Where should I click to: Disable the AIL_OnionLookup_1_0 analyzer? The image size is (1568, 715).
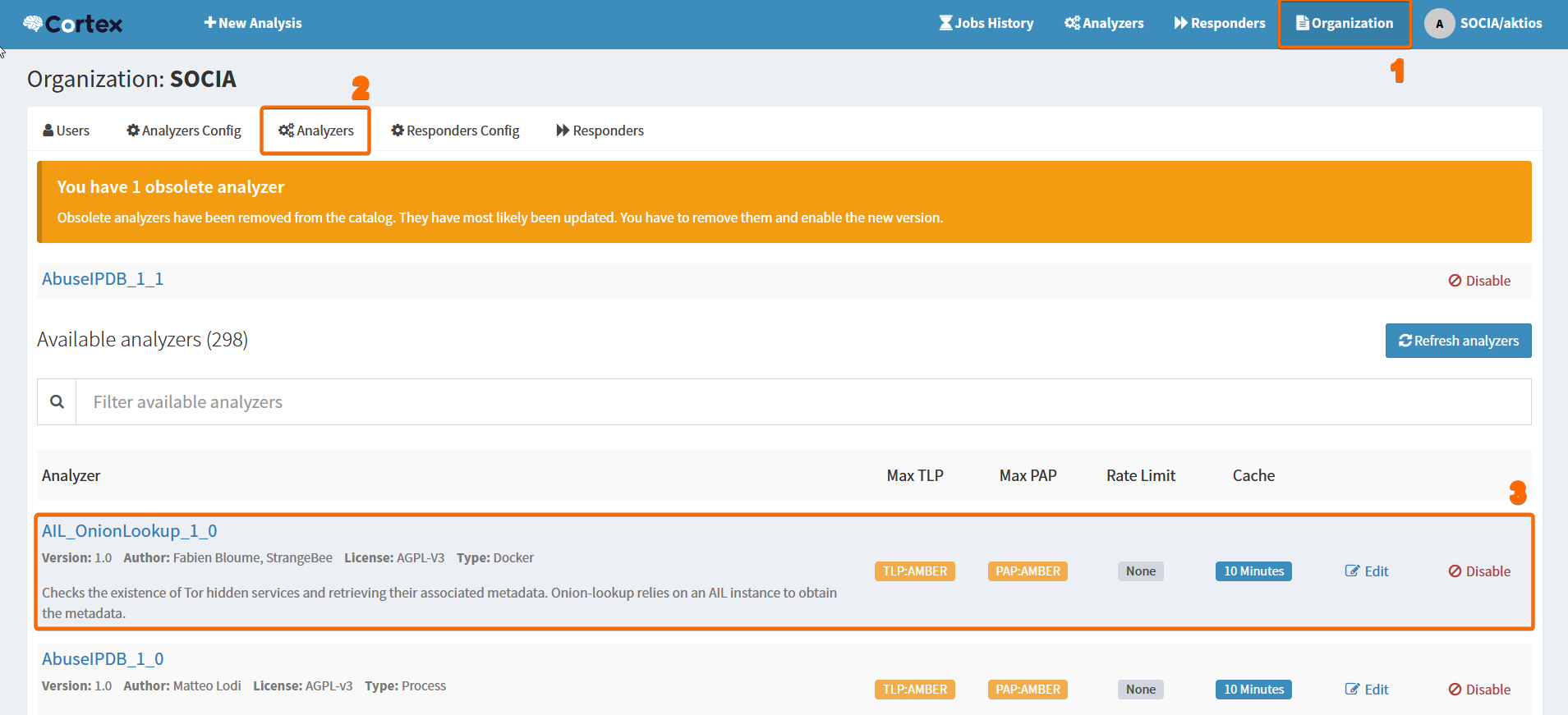(x=1479, y=571)
